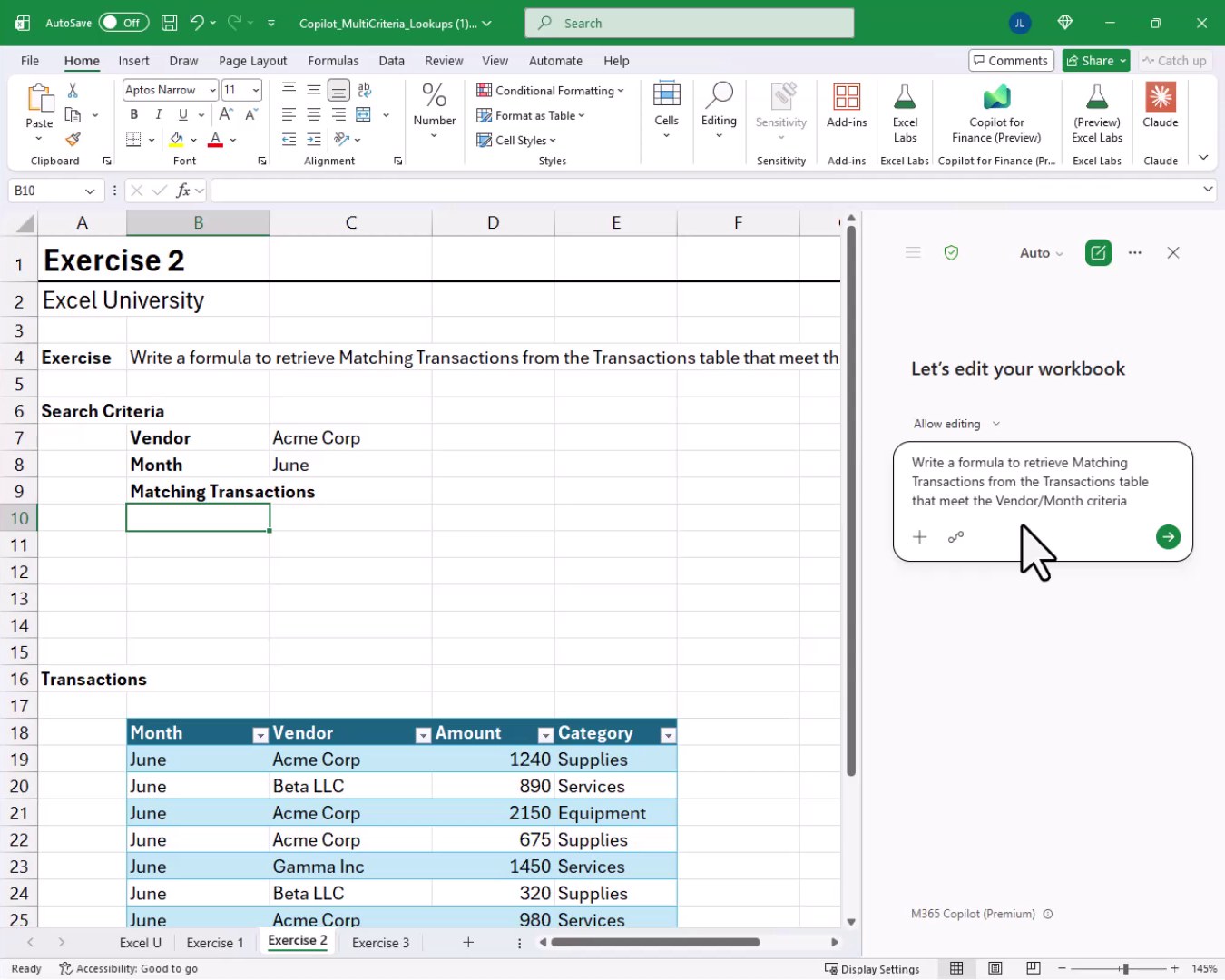Click the Decrease Font Size icon

tap(251, 114)
